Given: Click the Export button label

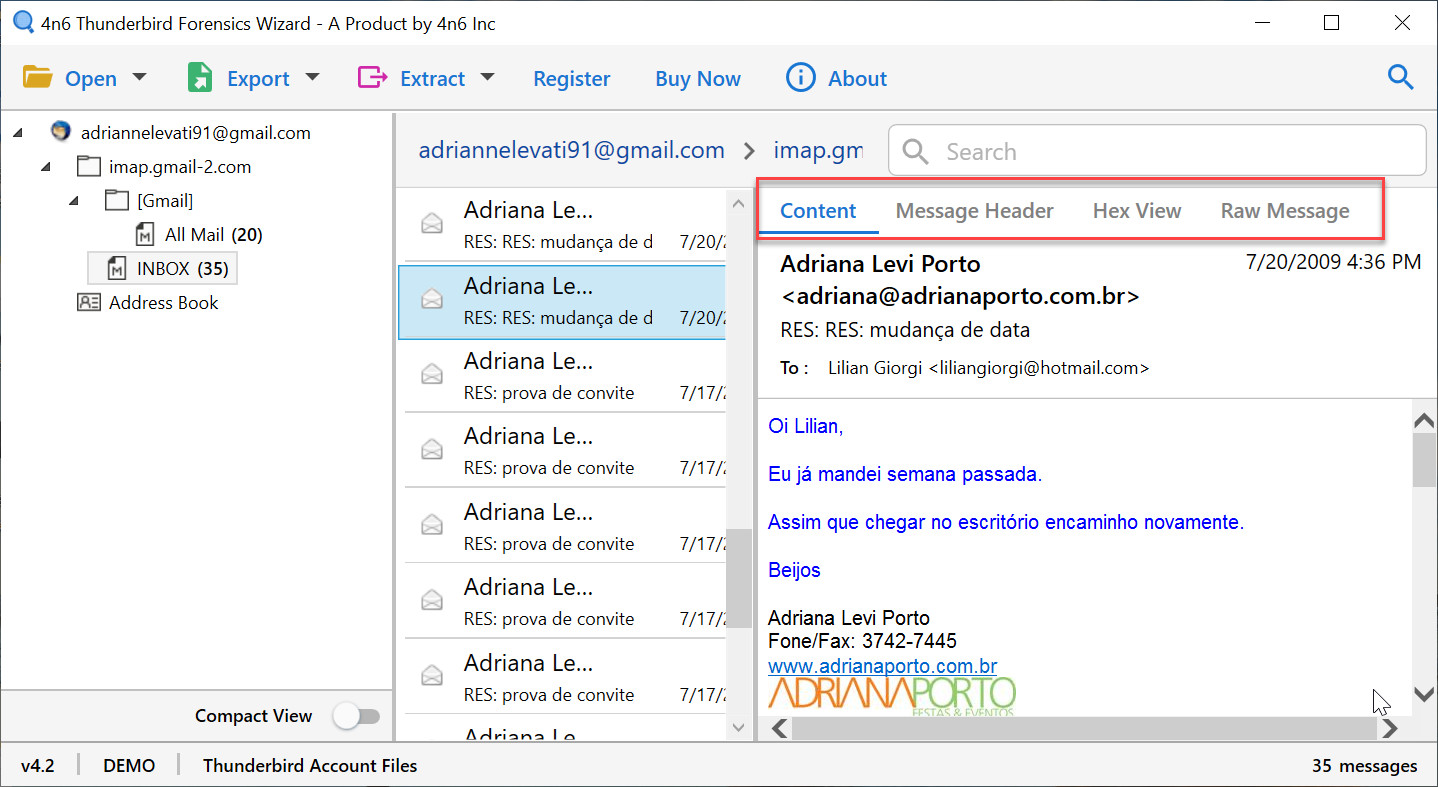Looking at the screenshot, I should 258,79.
